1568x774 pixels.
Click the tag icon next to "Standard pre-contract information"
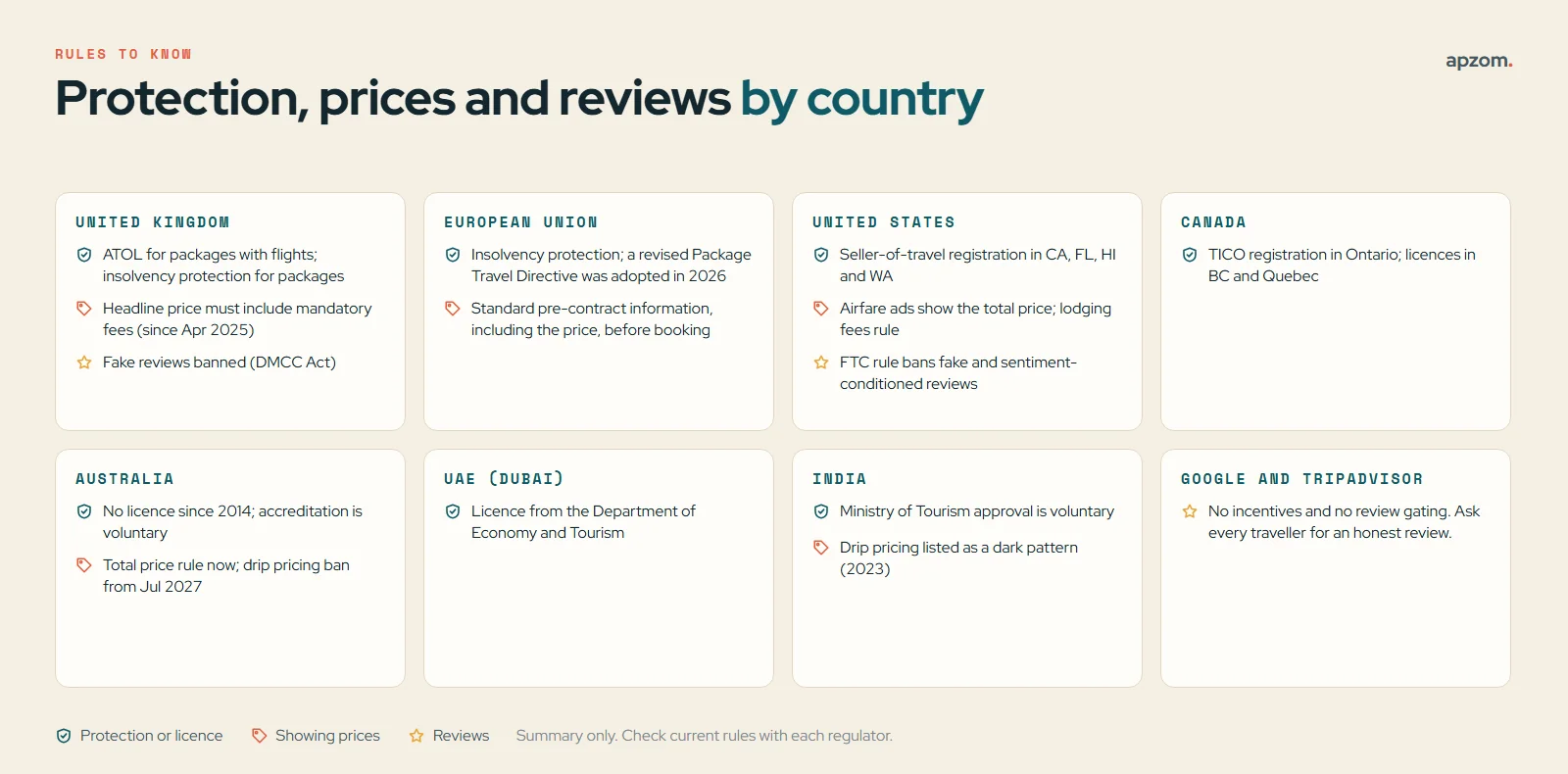[453, 309]
